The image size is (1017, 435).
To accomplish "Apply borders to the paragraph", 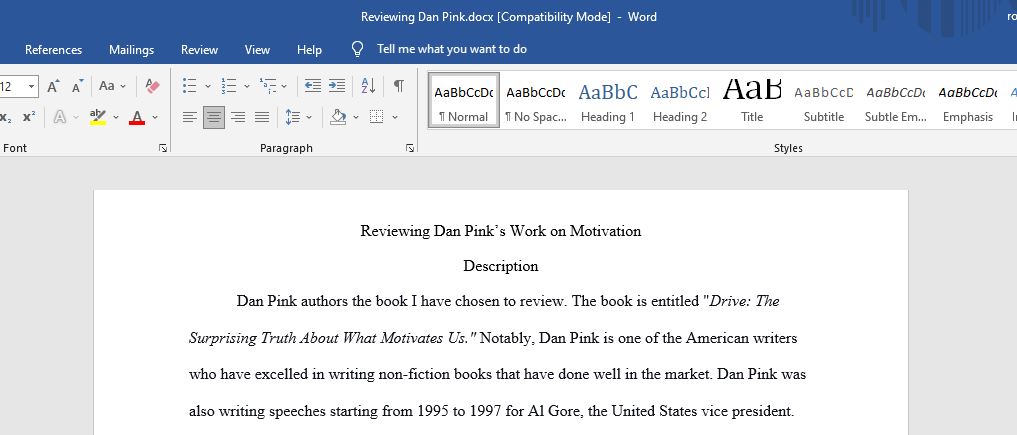I will click(376, 117).
